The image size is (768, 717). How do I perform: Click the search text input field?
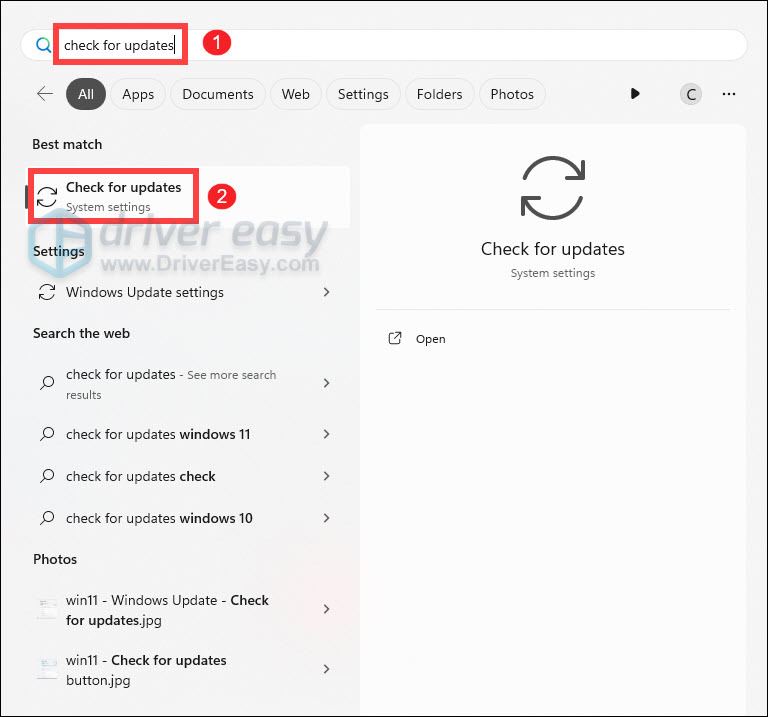[x=400, y=45]
